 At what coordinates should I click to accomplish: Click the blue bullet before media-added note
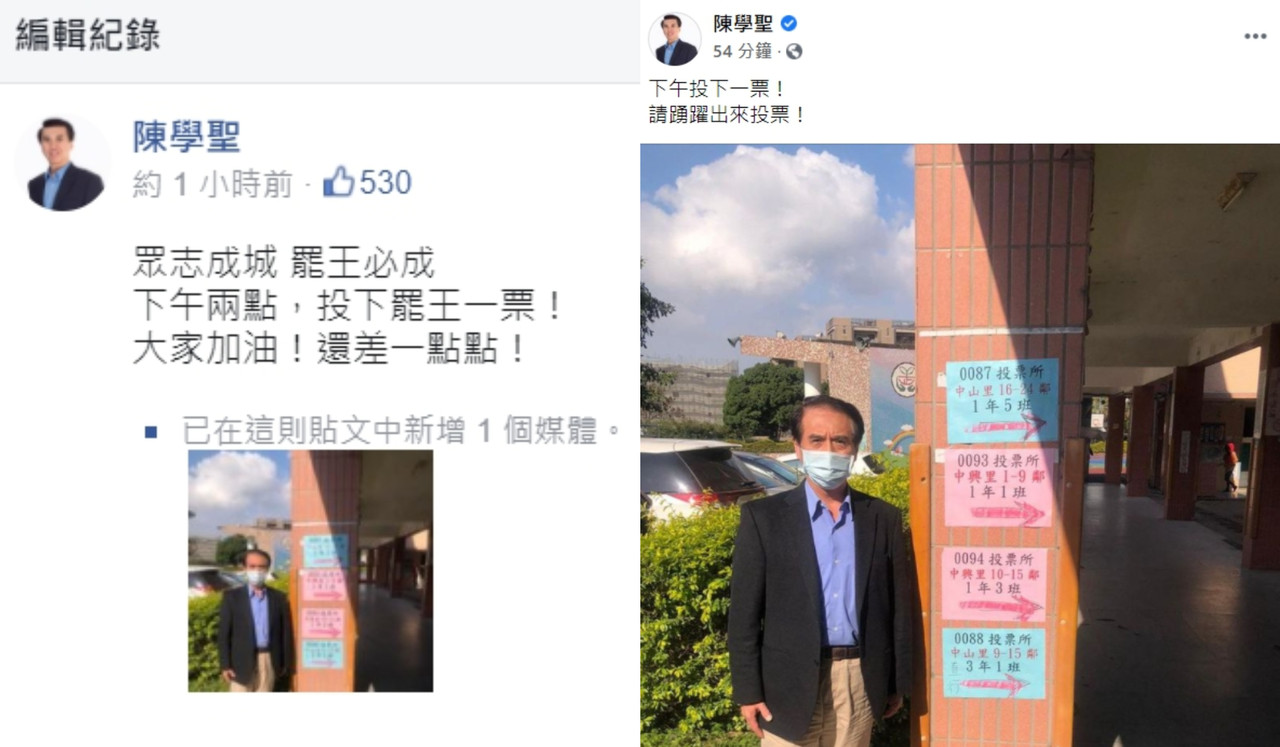pyautogui.click(x=151, y=432)
